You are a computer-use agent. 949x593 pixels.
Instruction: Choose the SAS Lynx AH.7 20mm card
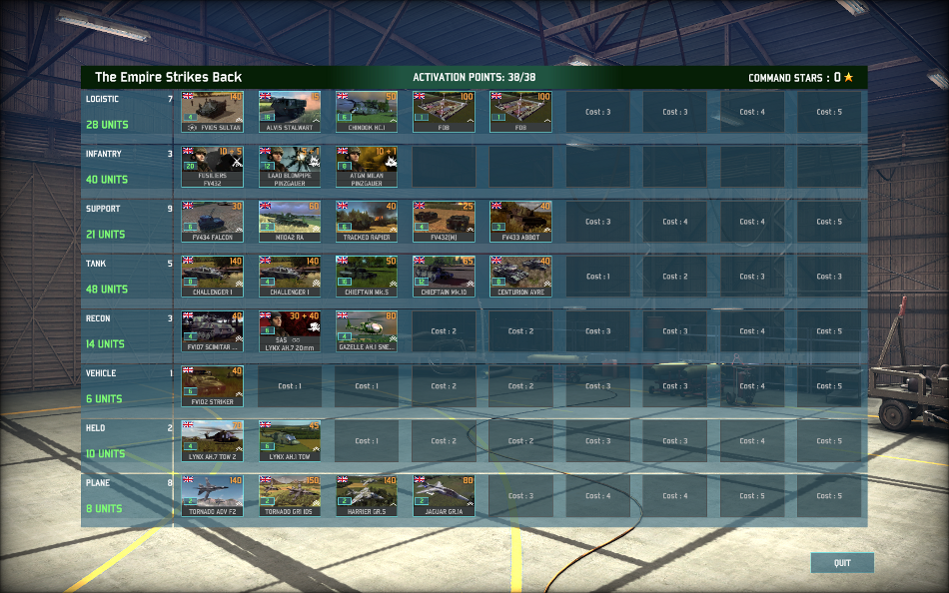(x=289, y=331)
